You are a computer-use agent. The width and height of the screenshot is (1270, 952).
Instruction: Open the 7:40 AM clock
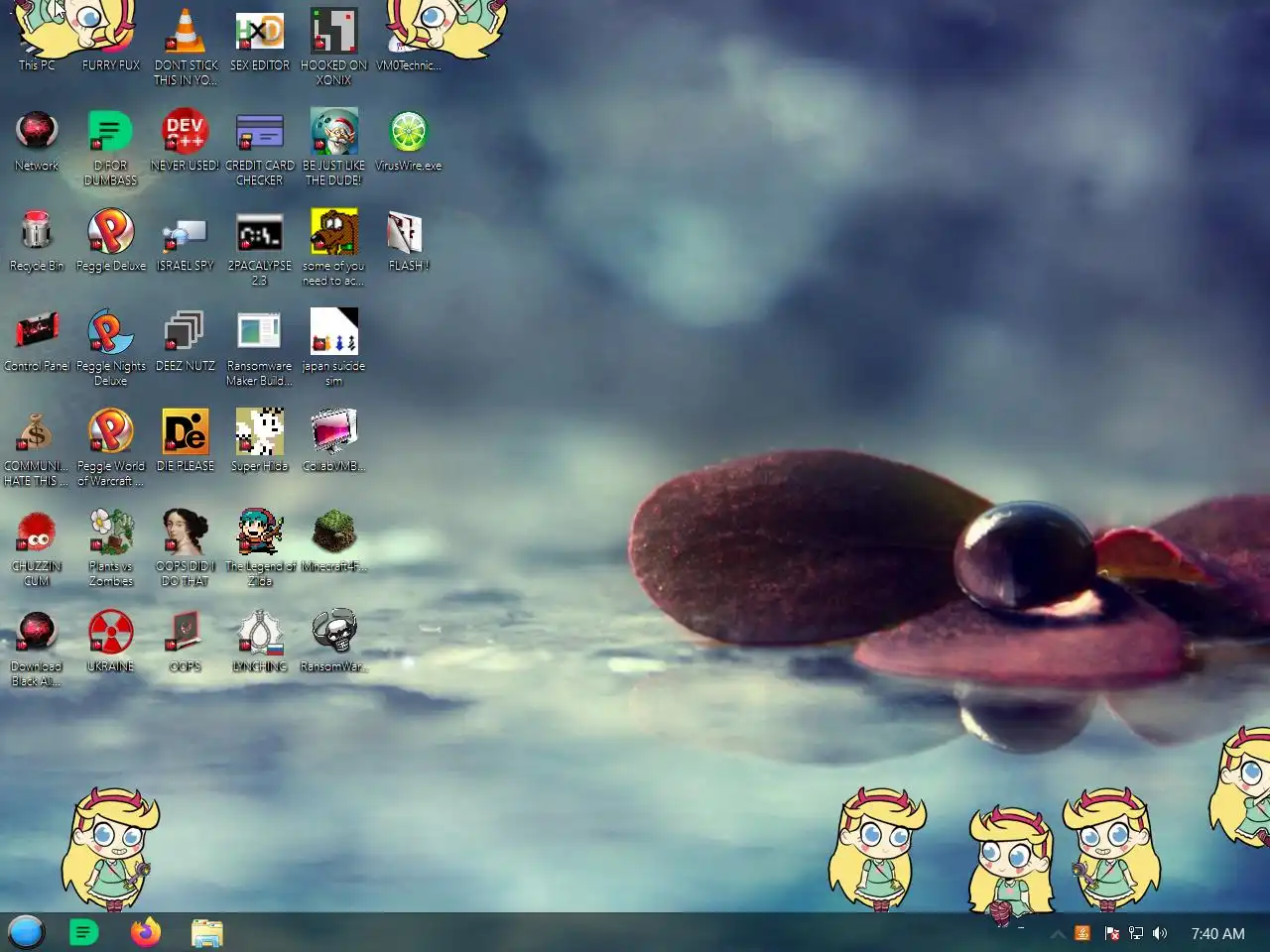tap(1217, 933)
